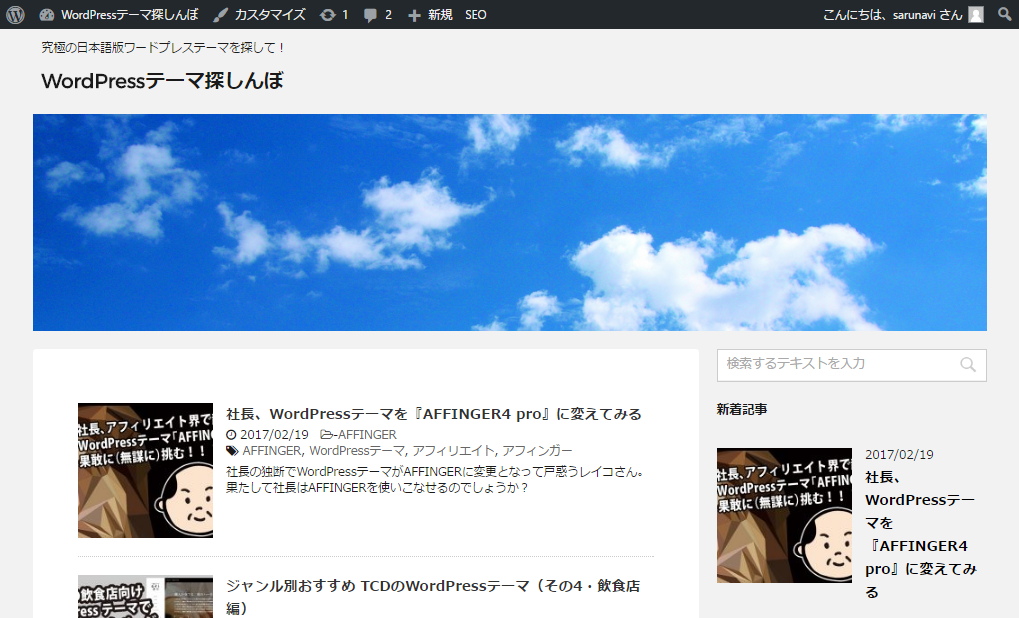Click the WordPressテーマ探しんぼ site title

tap(162, 82)
